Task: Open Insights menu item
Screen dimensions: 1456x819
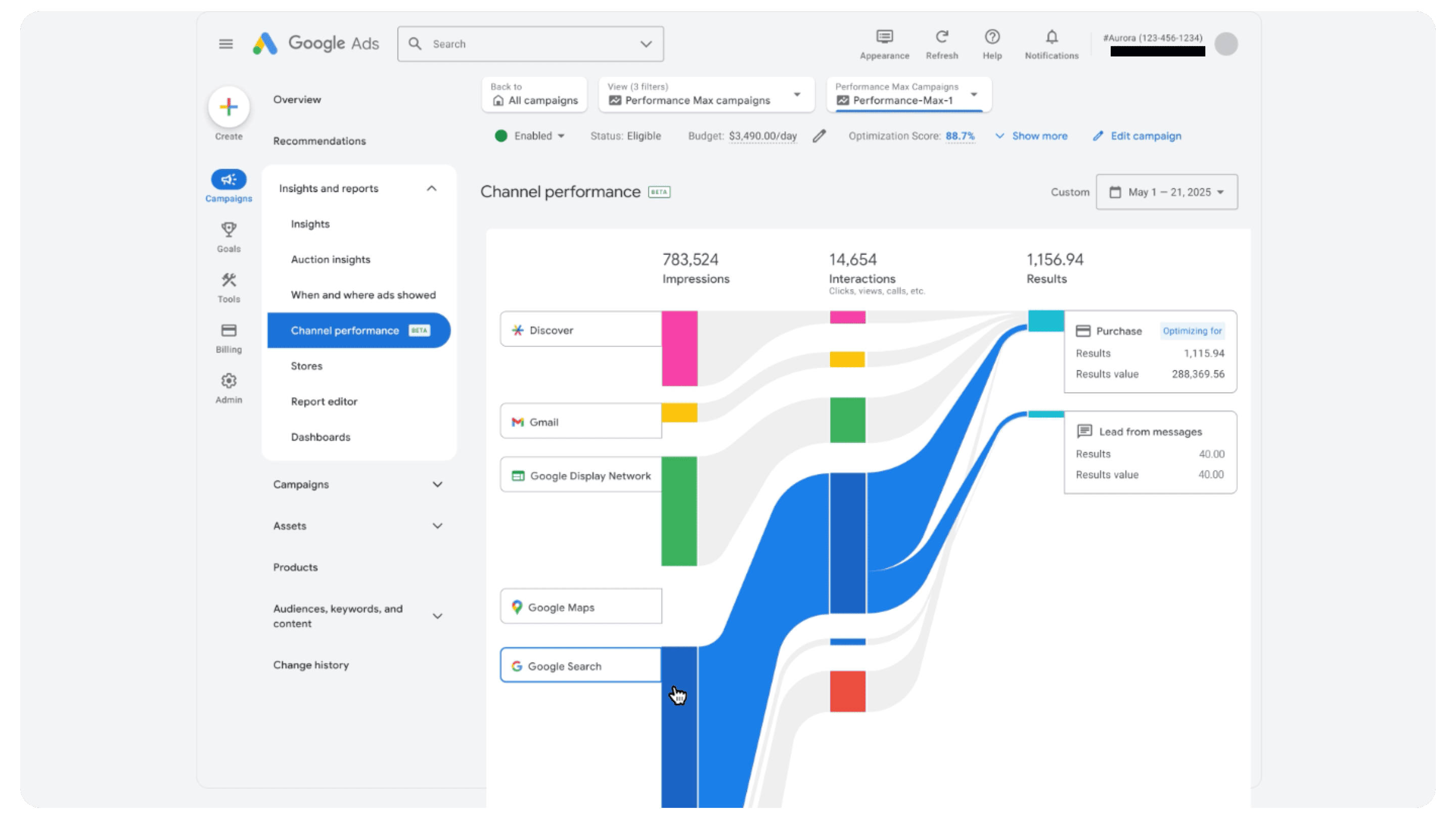Action: pos(310,224)
